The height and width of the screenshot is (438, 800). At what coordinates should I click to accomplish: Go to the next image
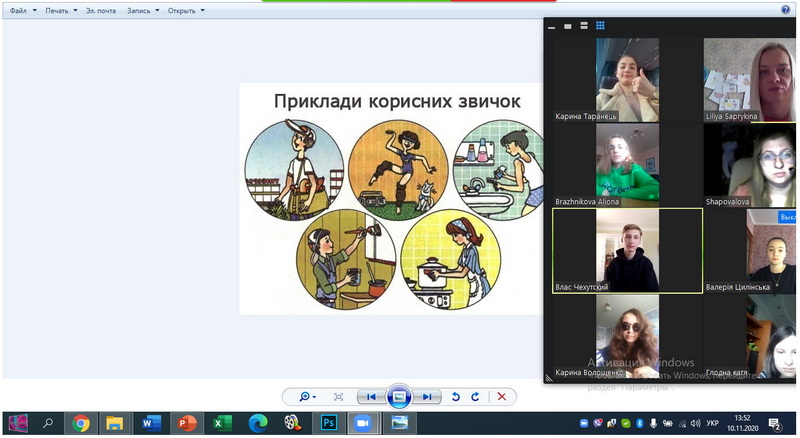tap(427, 397)
